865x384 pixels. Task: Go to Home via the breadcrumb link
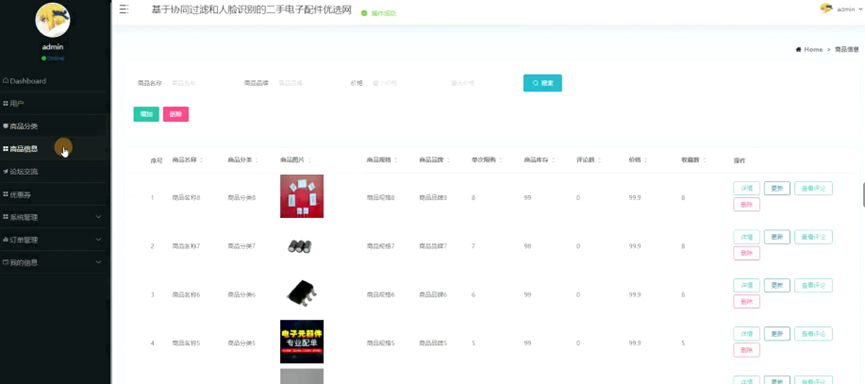coord(813,50)
